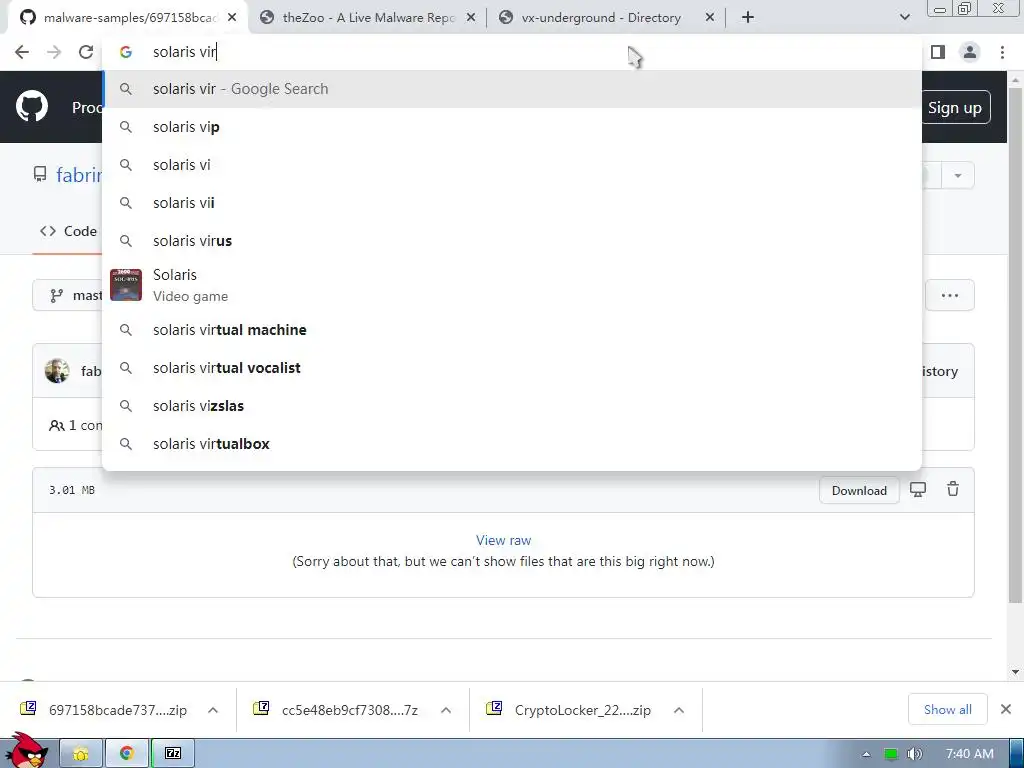The image size is (1024, 768).
Task: Click the committer avatar image
Action: [x=57, y=371]
